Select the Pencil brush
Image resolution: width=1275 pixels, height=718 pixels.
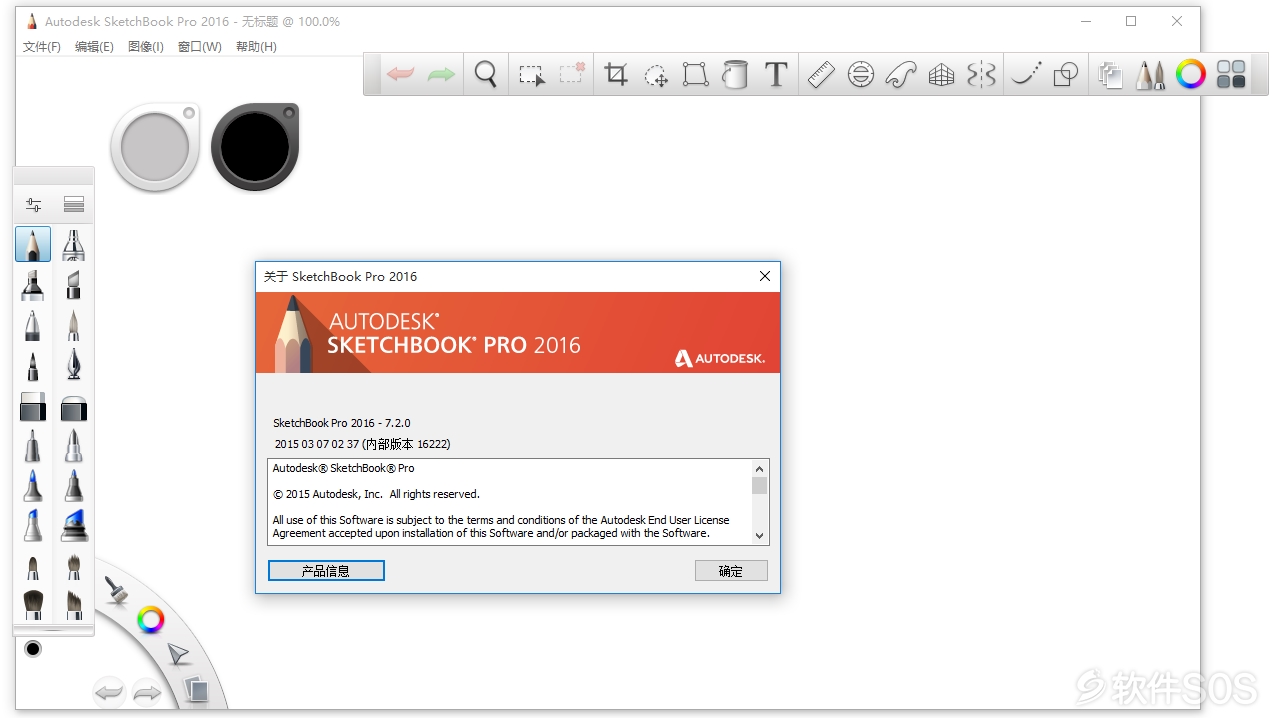[33, 244]
